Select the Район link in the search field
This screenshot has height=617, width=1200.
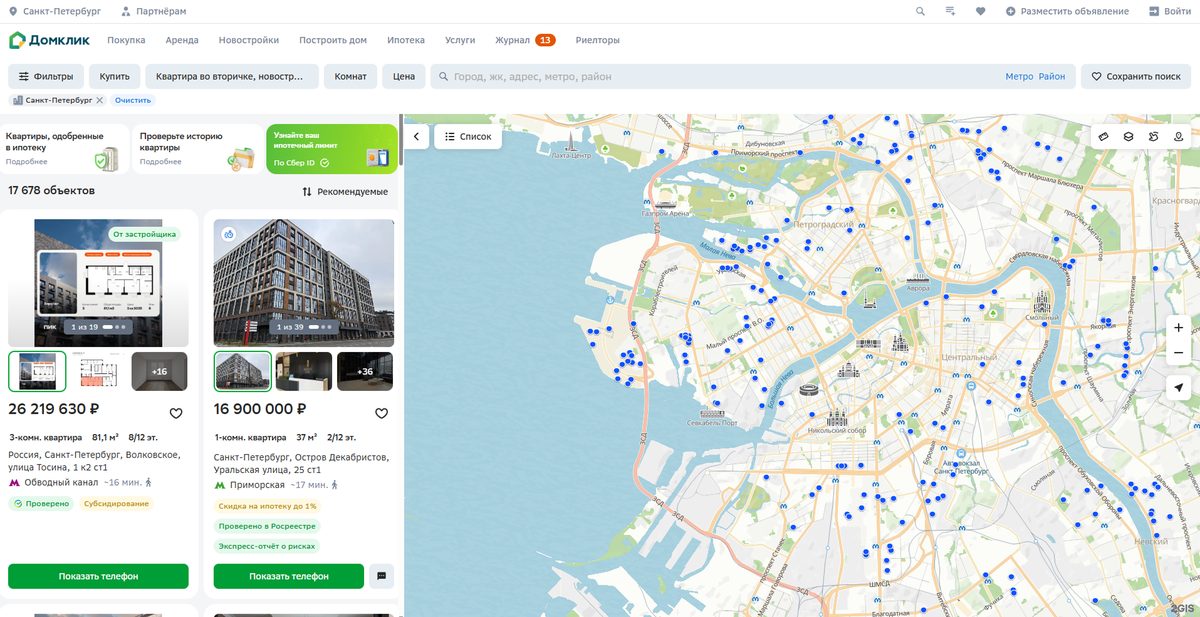click(1052, 77)
